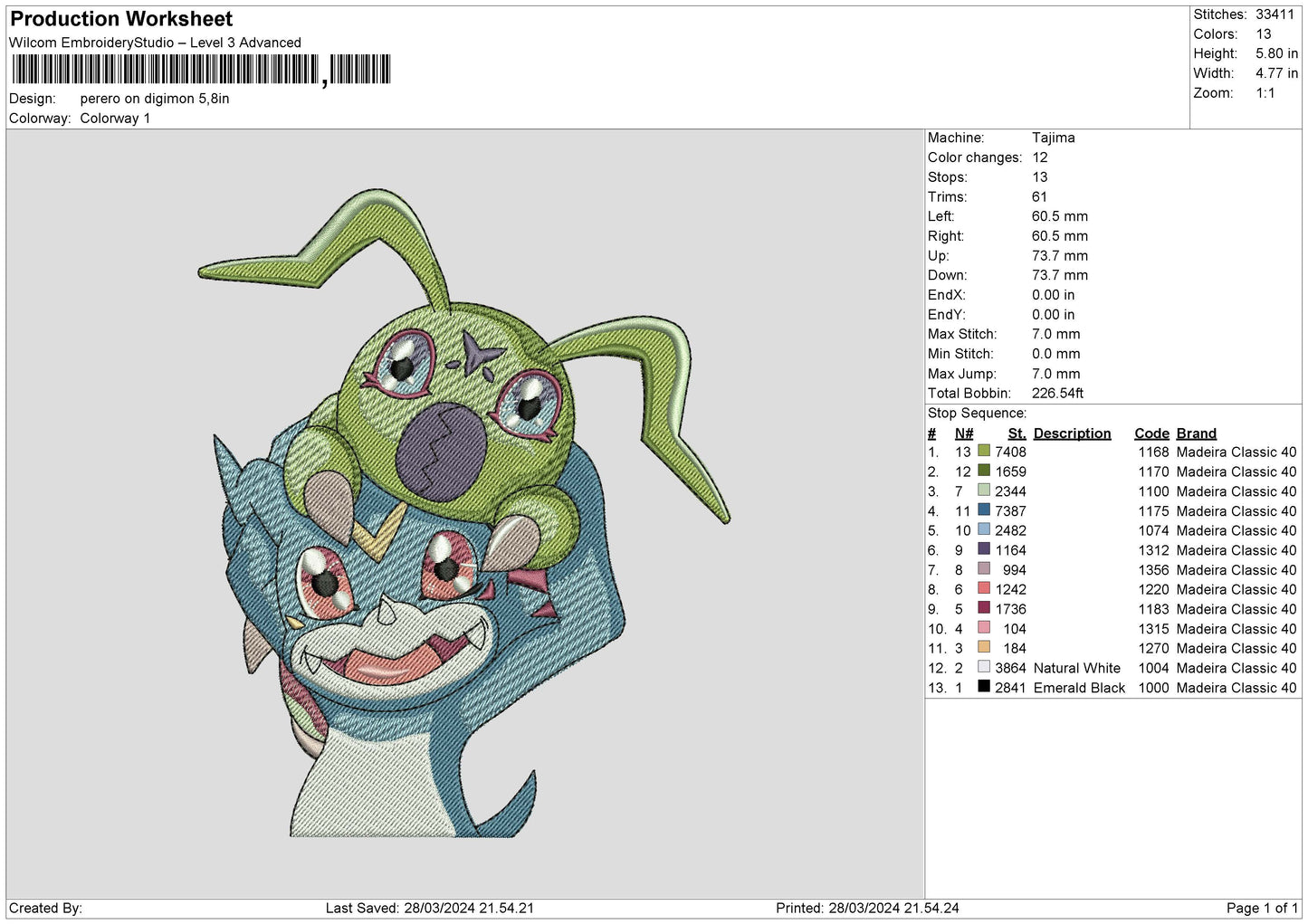The image size is (1308, 924).
Task: Click the Up value 73.7 mm
Action: (x=1059, y=255)
